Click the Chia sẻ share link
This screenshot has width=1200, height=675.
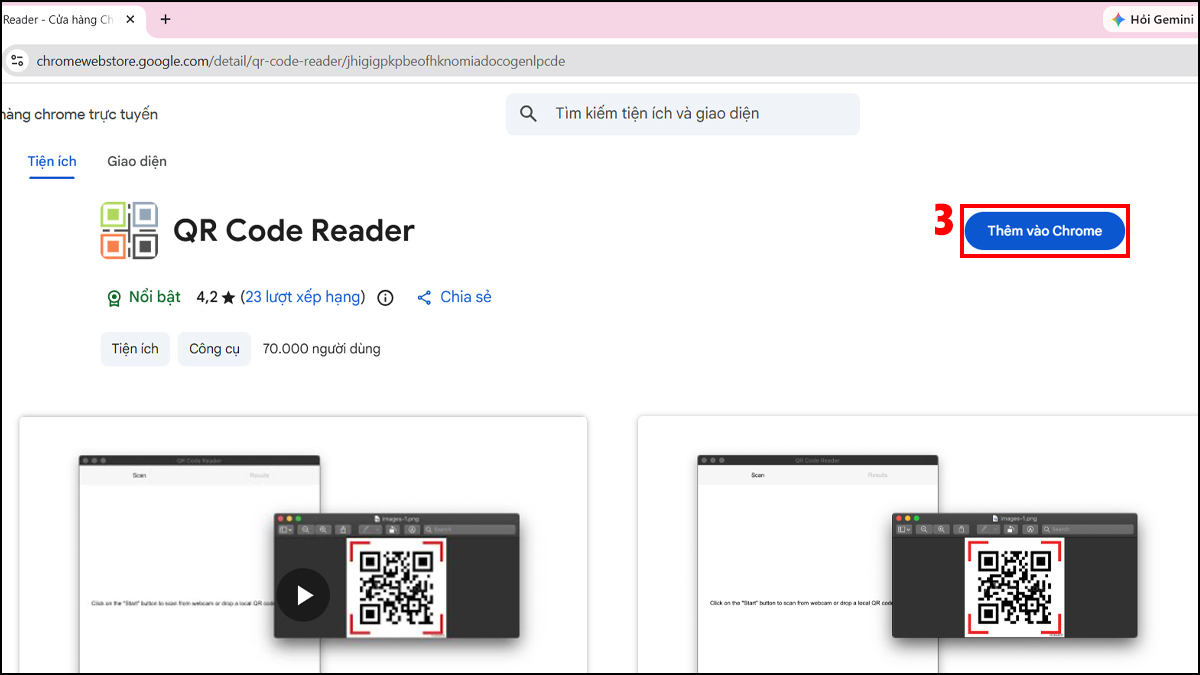pos(454,297)
